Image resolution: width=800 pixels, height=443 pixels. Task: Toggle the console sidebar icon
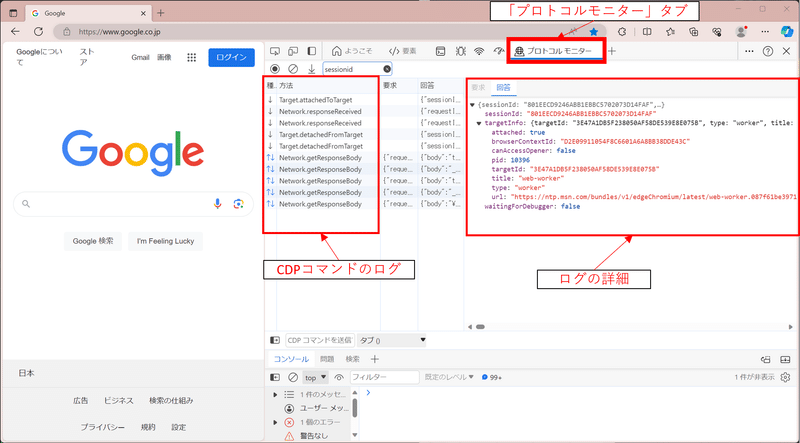[275, 378]
